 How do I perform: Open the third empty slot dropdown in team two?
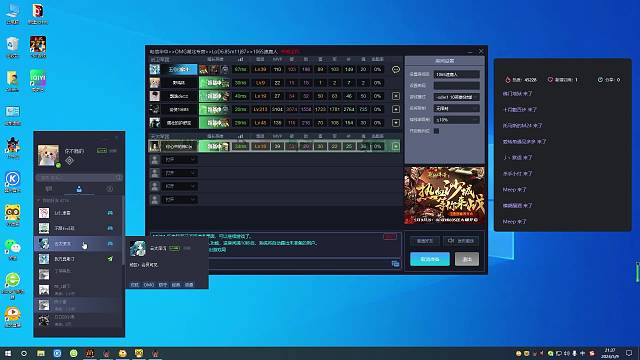180,186
